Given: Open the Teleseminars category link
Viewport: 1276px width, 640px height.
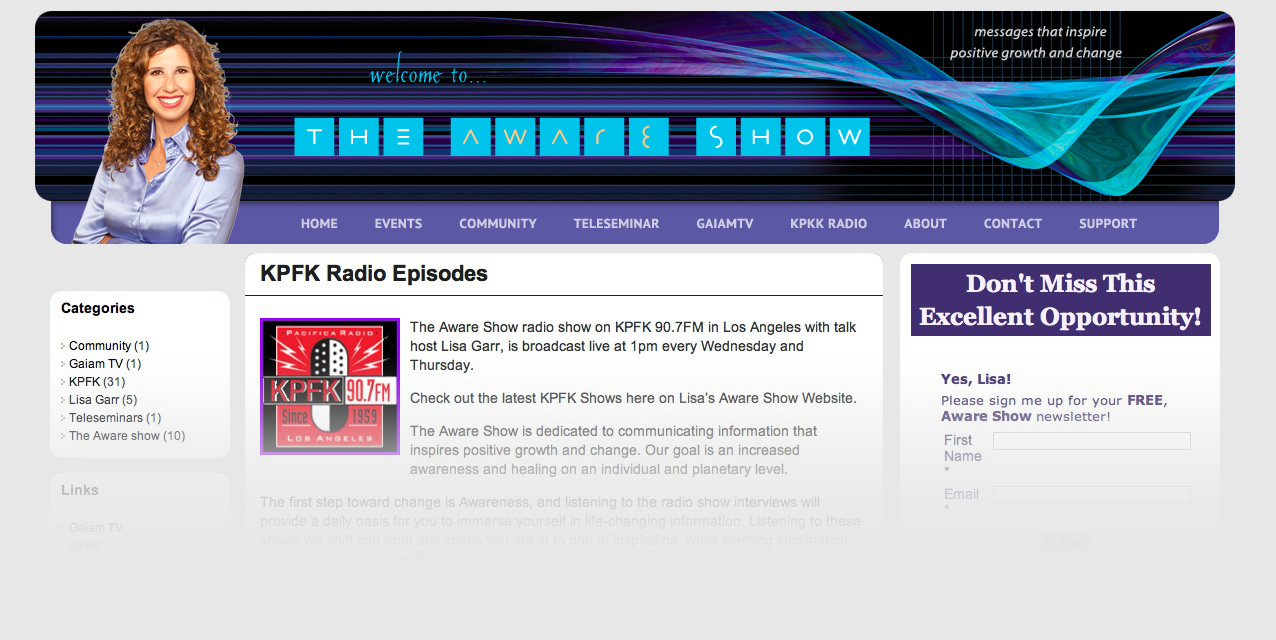Looking at the screenshot, I should (106, 418).
